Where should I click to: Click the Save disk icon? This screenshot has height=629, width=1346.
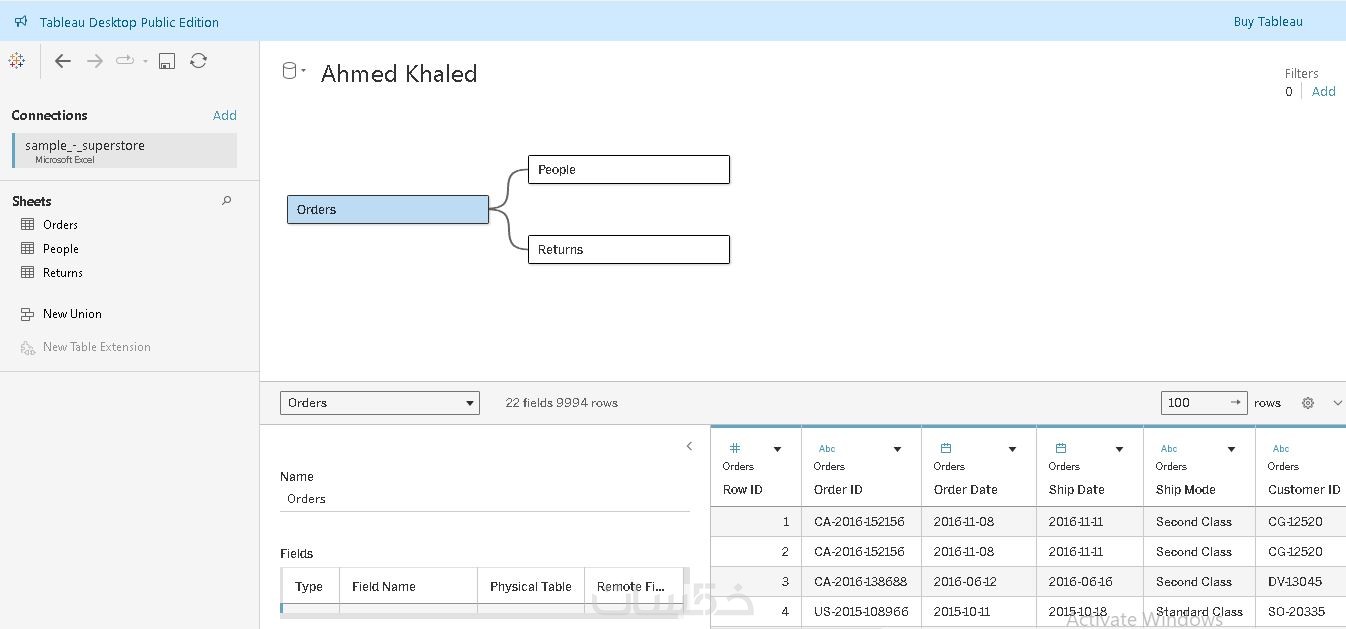coord(167,61)
